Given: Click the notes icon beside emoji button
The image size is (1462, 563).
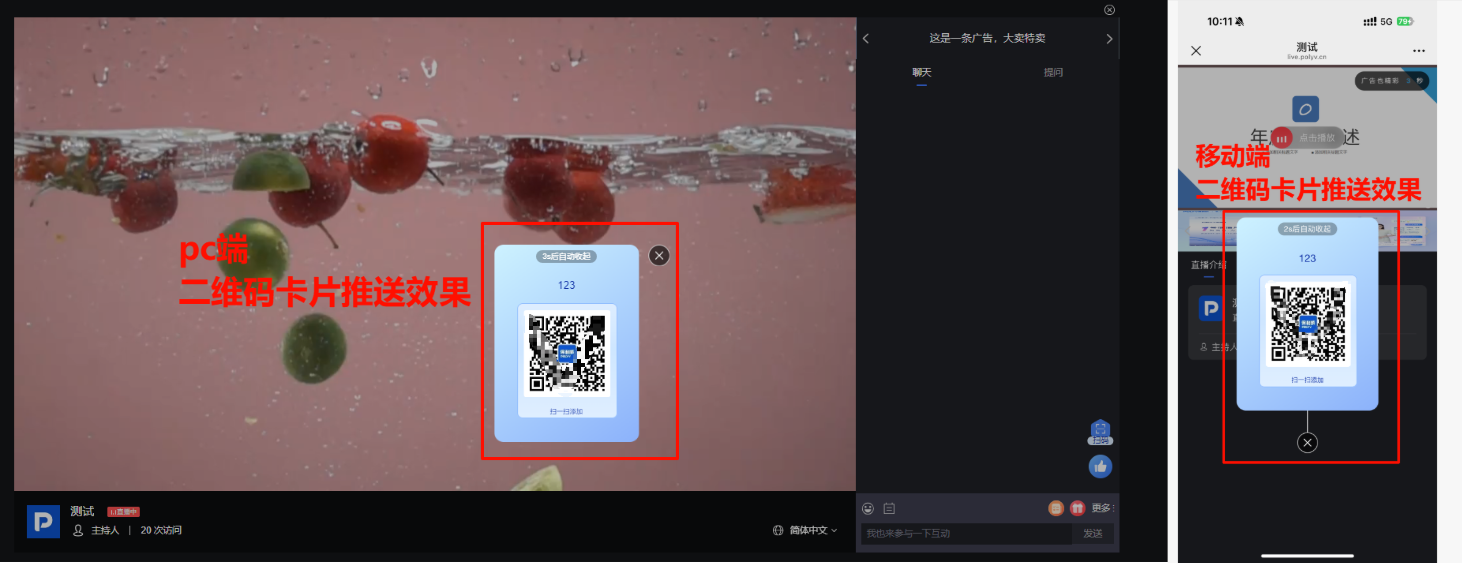Looking at the screenshot, I should pyautogui.click(x=889, y=508).
